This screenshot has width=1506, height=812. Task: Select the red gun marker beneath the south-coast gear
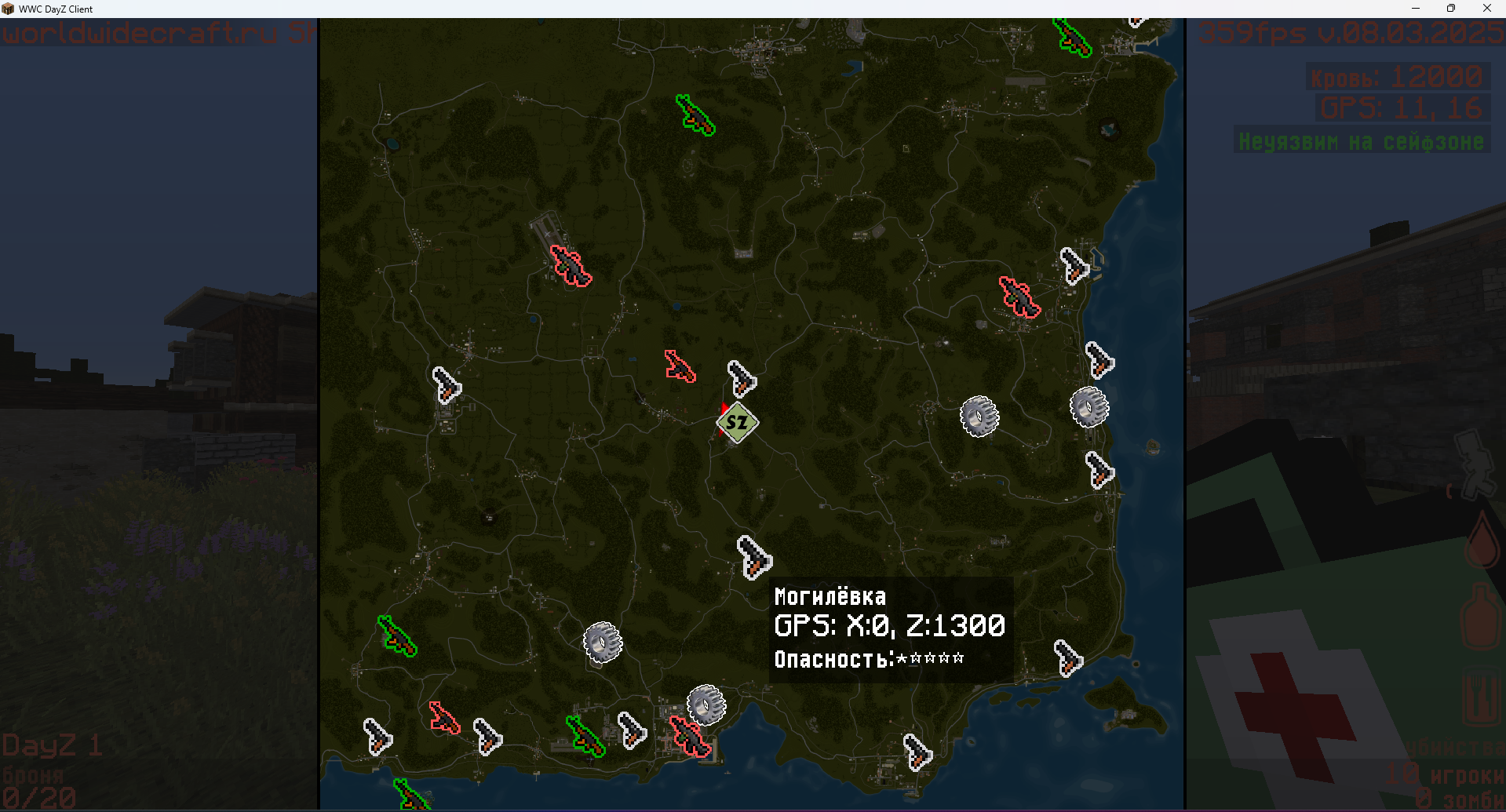(x=690, y=736)
